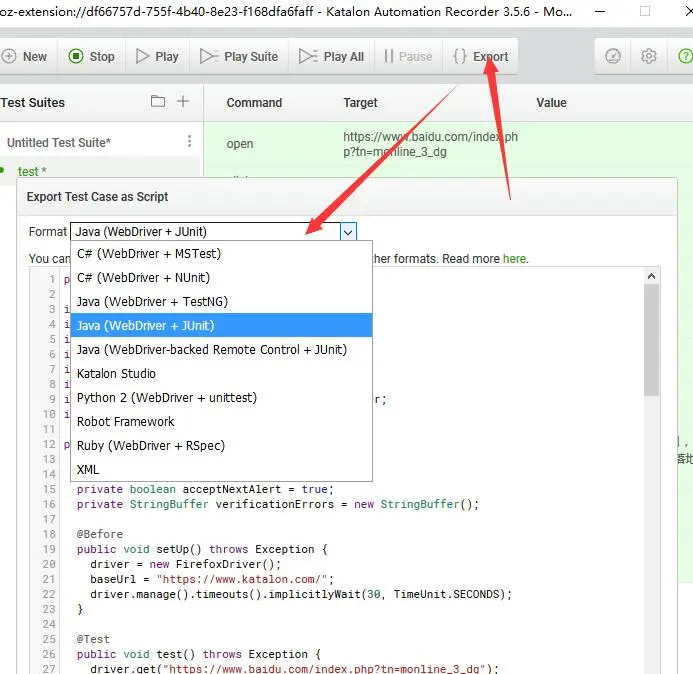
Task: Click the New button in toolbar
Action: coord(25,57)
